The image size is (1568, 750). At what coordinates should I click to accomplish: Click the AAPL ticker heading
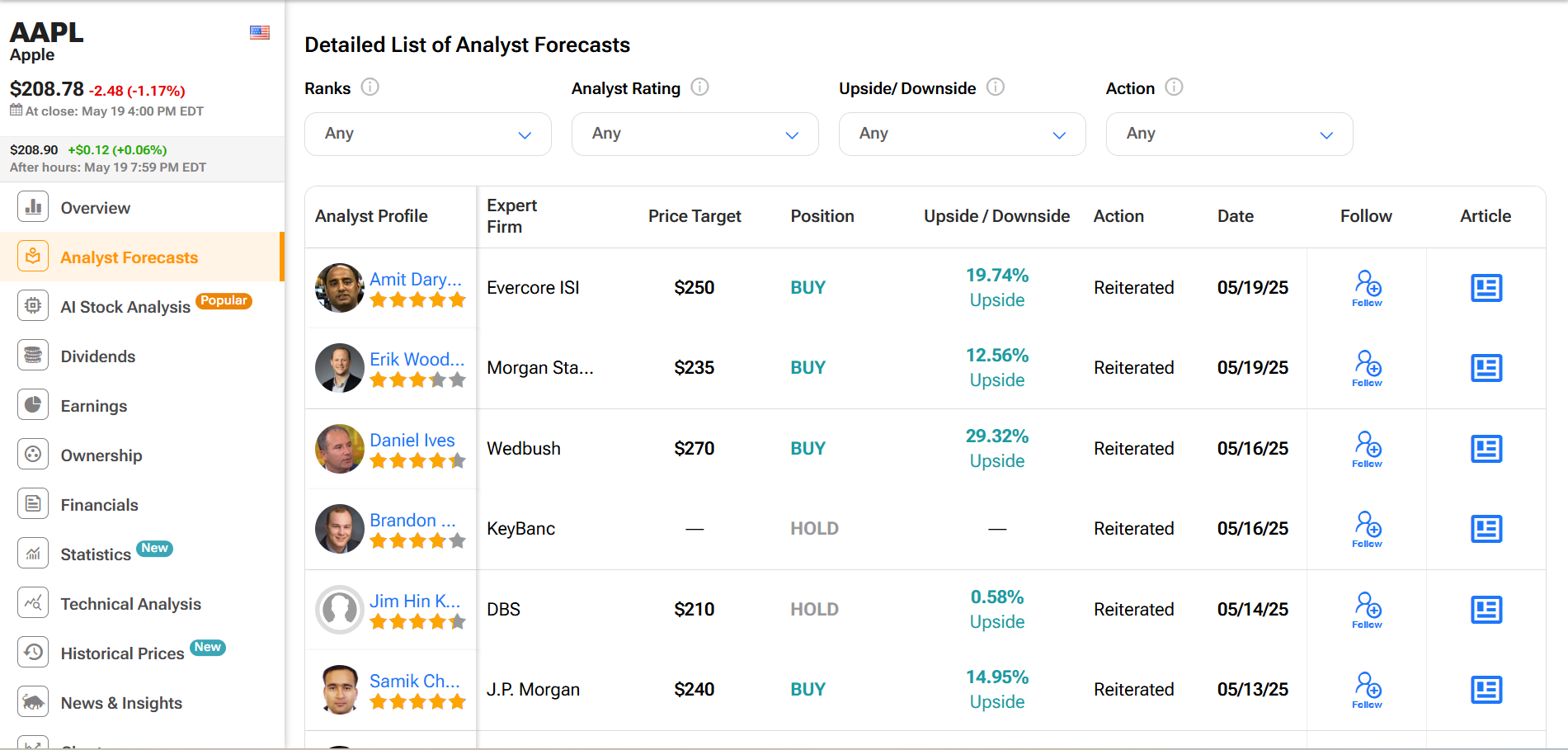click(x=46, y=32)
